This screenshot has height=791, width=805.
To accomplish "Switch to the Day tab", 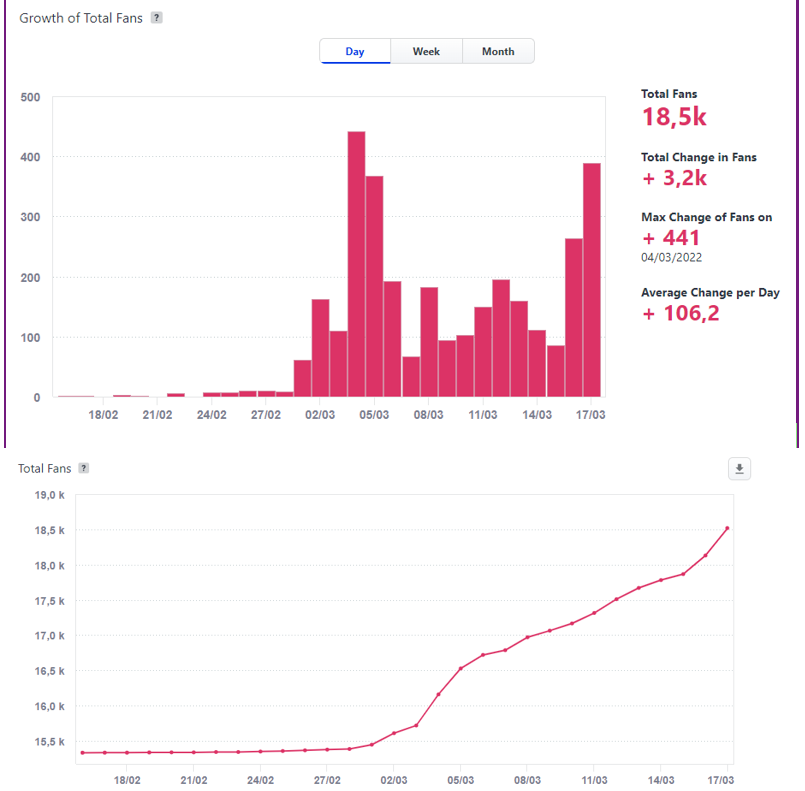I will pyautogui.click(x=355, y=51).
